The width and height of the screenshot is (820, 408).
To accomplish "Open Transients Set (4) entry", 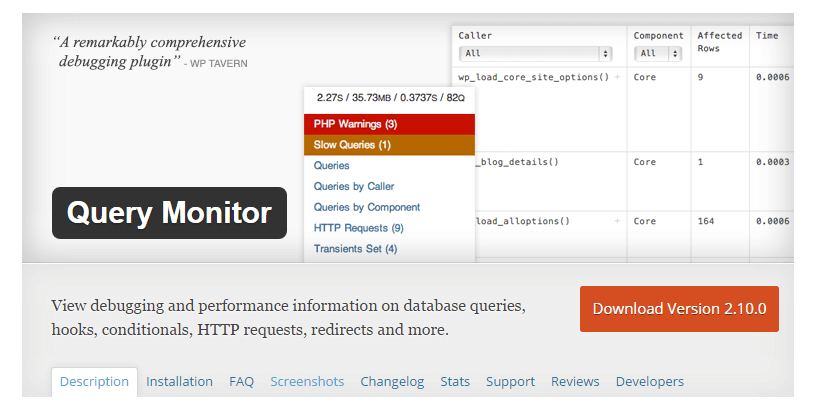I will [x=356, y=248].
